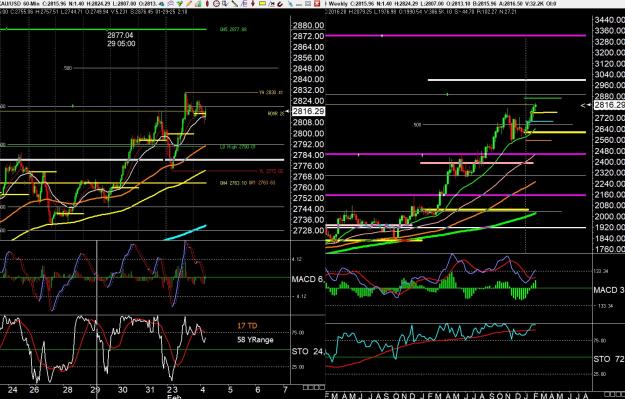The height and width of the screenshot is (399, 625).
Task: Select the yellow rectangle drawing tool
Action: [x=262, y=4]
